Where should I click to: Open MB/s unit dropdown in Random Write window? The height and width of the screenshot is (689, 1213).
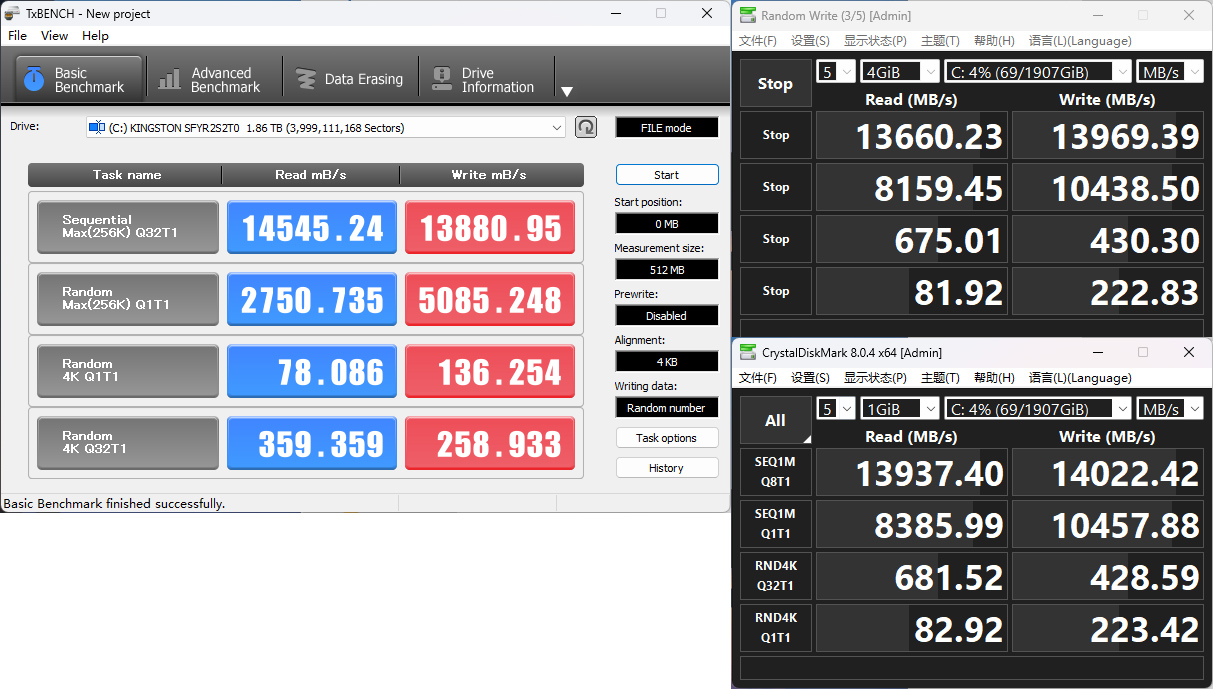tap(1169, 71)
